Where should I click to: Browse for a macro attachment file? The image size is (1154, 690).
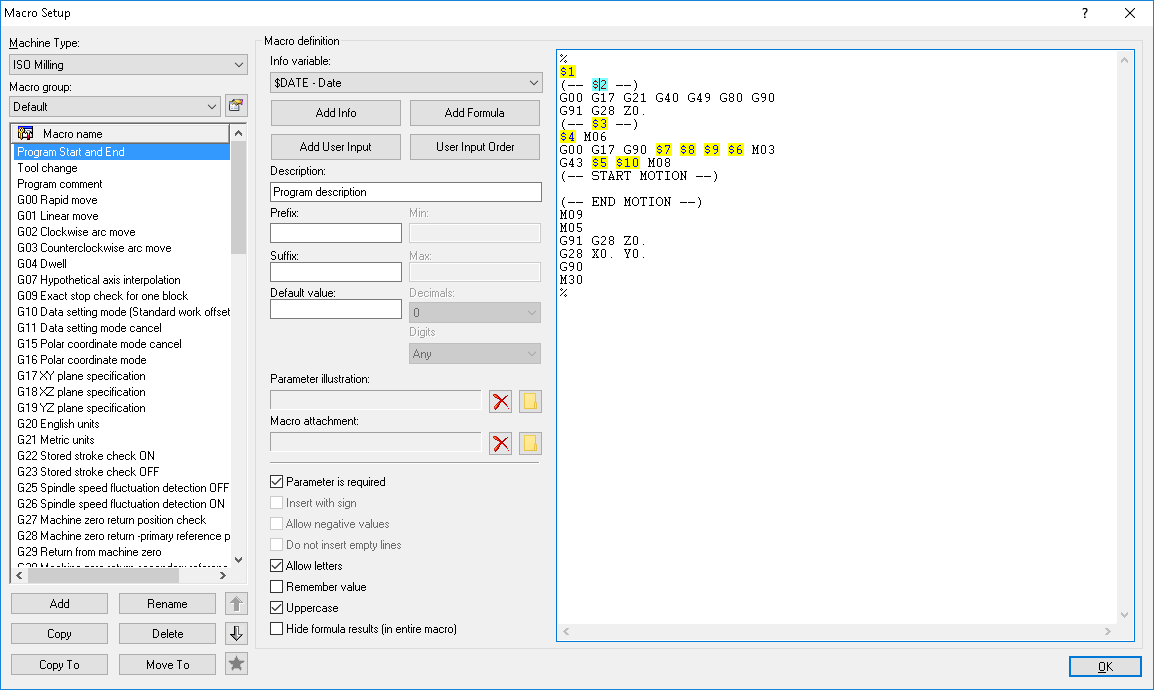click(x=530, y=443)
